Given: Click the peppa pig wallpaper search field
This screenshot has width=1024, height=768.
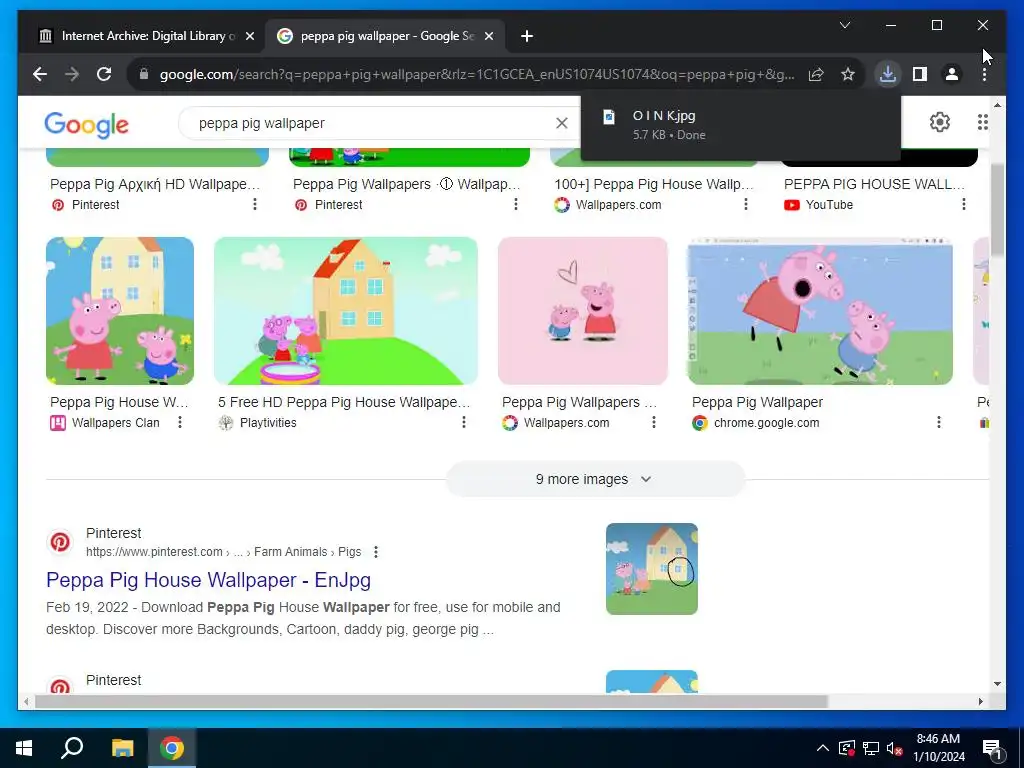Looking at the screenshot, I should 372,123.
